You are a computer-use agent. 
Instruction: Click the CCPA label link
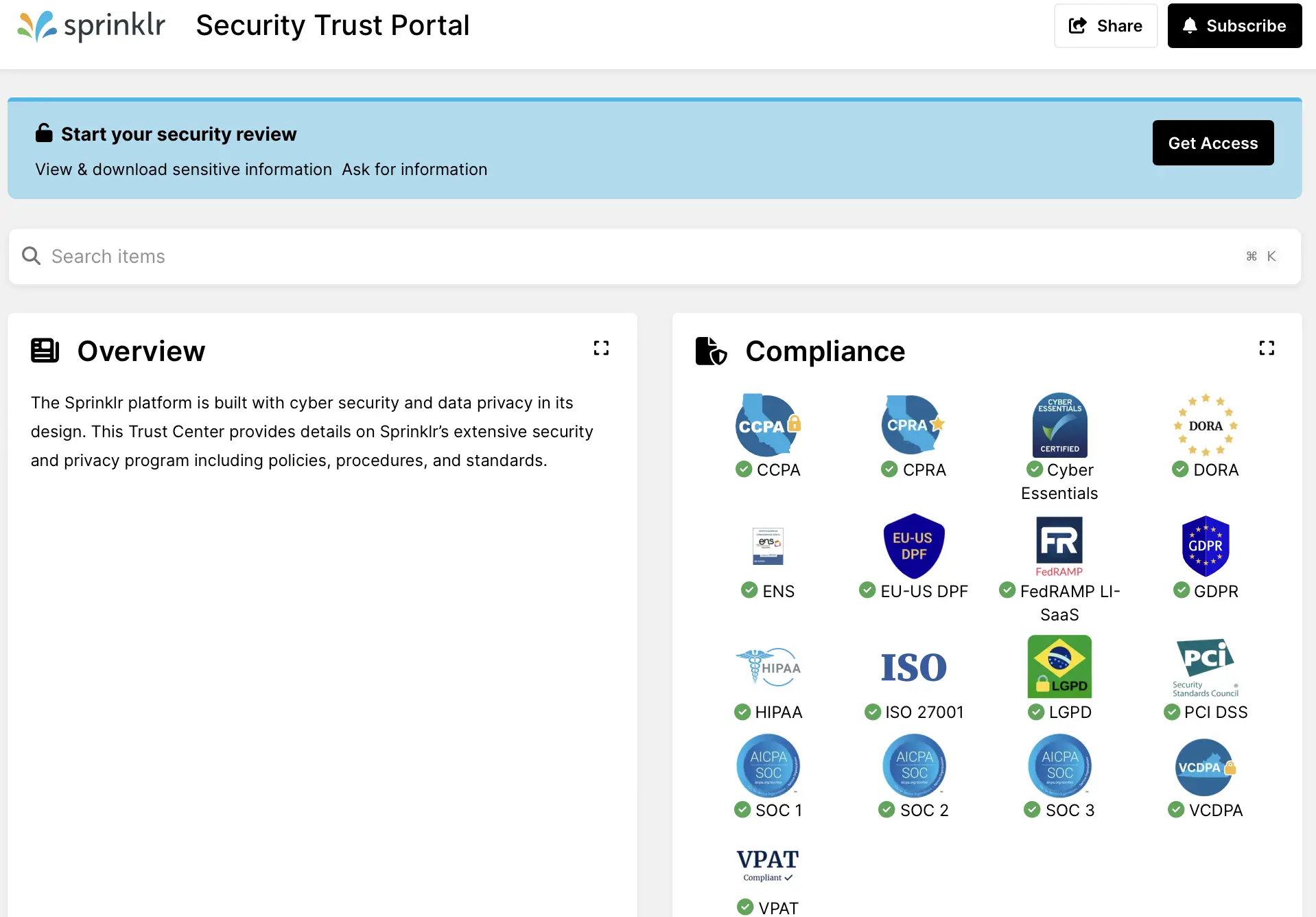tap(778, 470)
